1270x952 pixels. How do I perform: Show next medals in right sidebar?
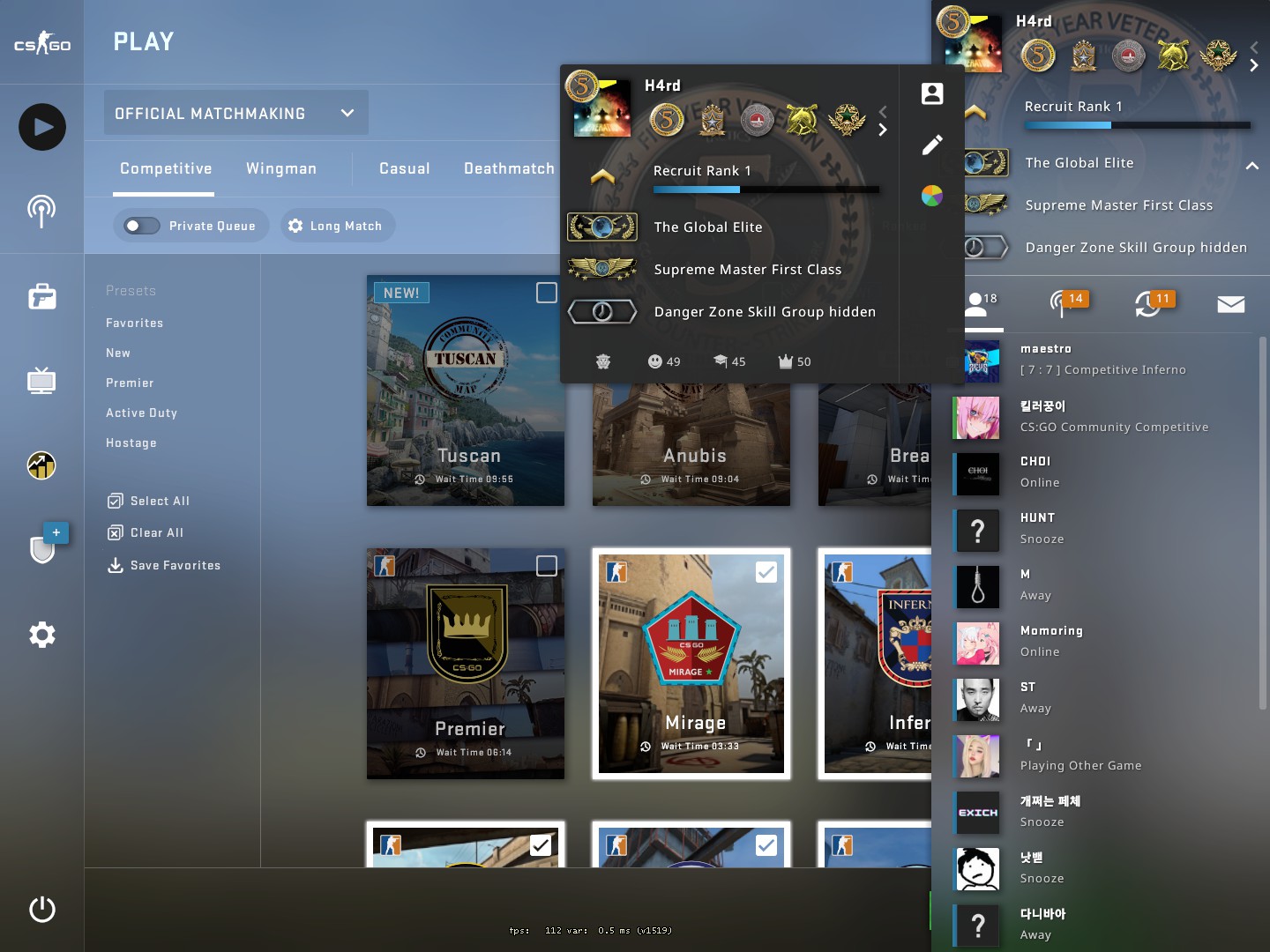[1254, 65]
